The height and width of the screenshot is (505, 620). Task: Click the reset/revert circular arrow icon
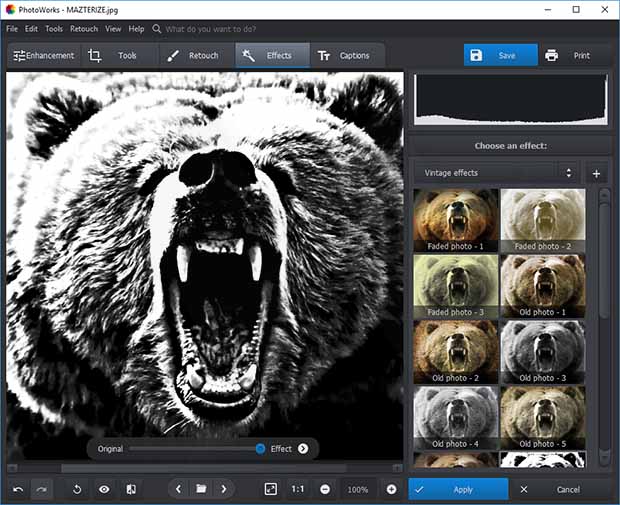(77, 490)
